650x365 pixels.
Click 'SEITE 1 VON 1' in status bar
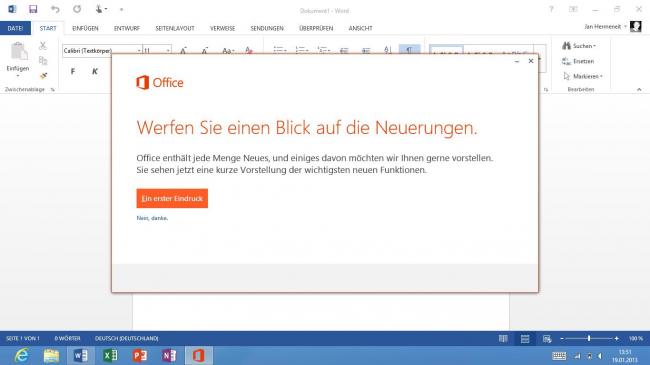[x=22, y=338]
